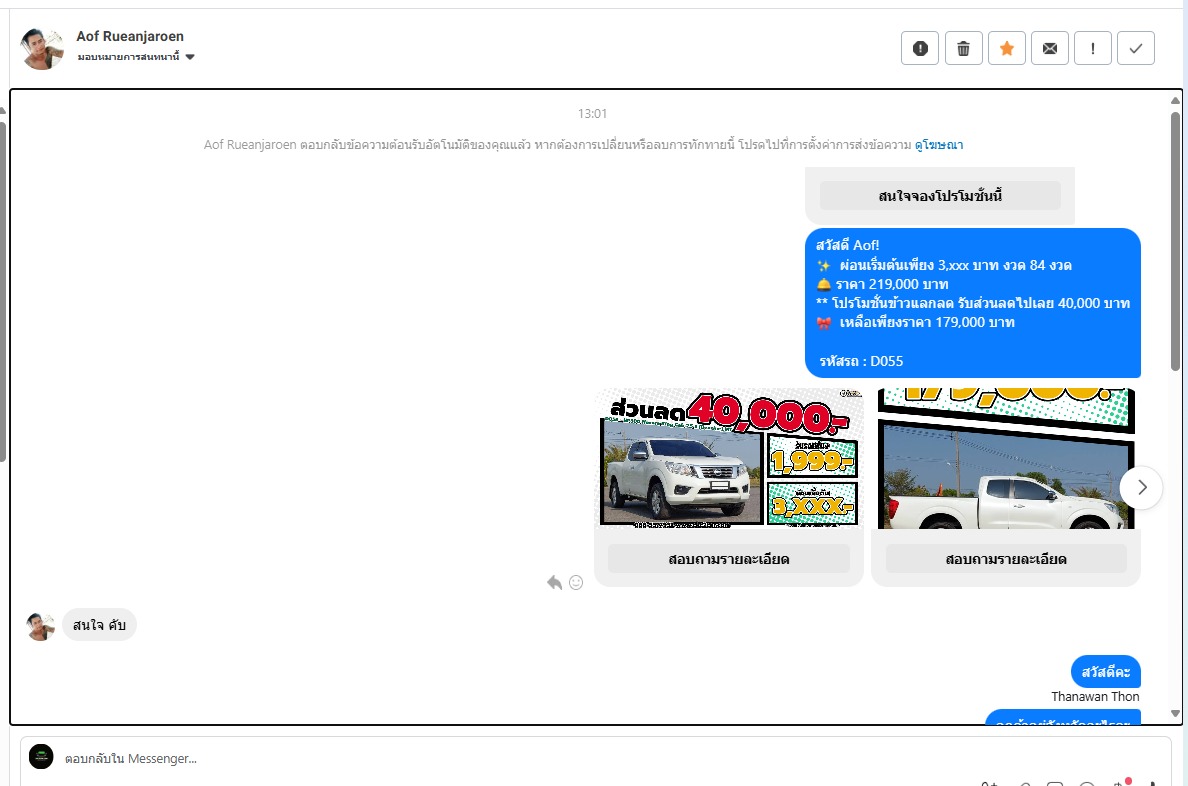Click the สนใจ คับ message bubble

tap(99, 625)
